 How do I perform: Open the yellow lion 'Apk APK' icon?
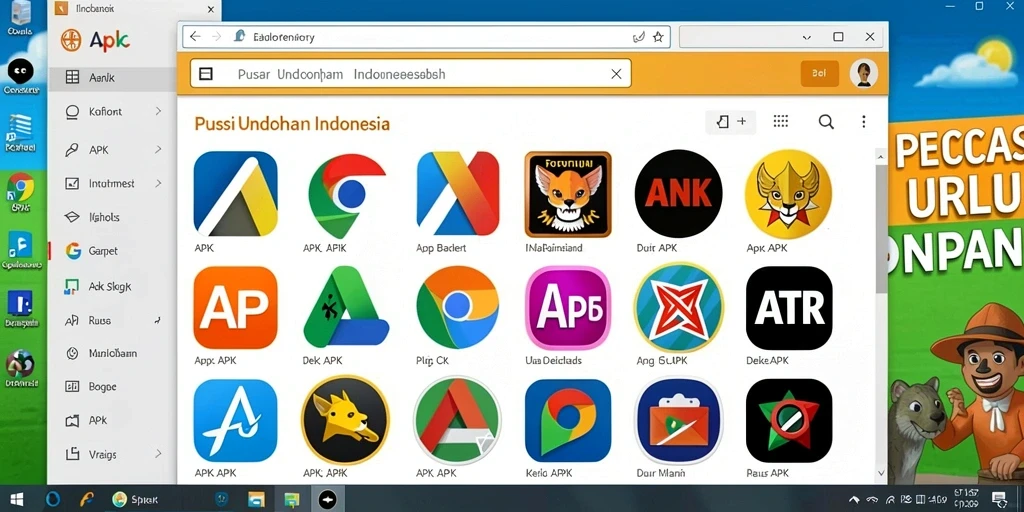[x=788, y=193]
